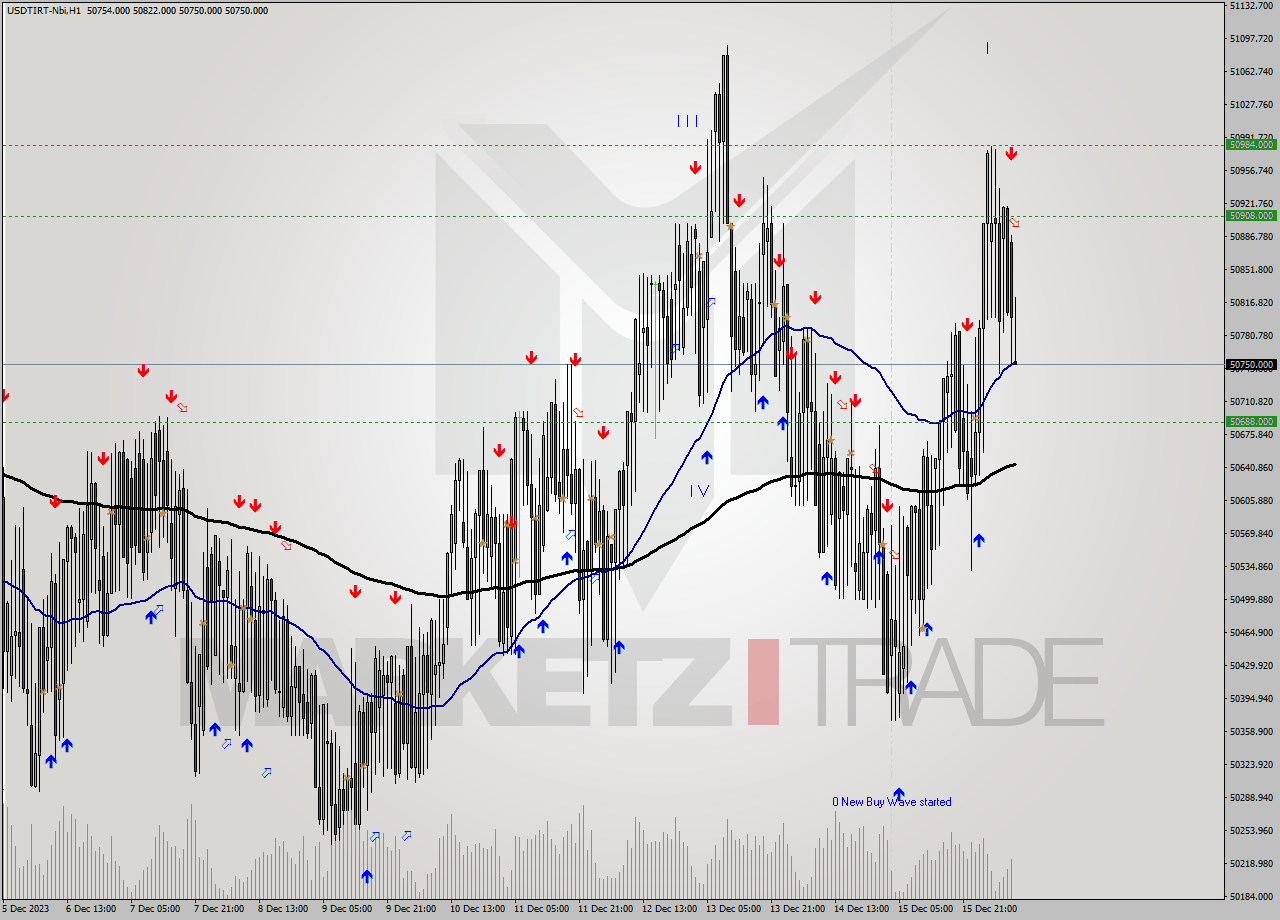Click the 7 Dec 21:00 time label
Viewport: 1280px width, 920px height.
pos(217,909)
